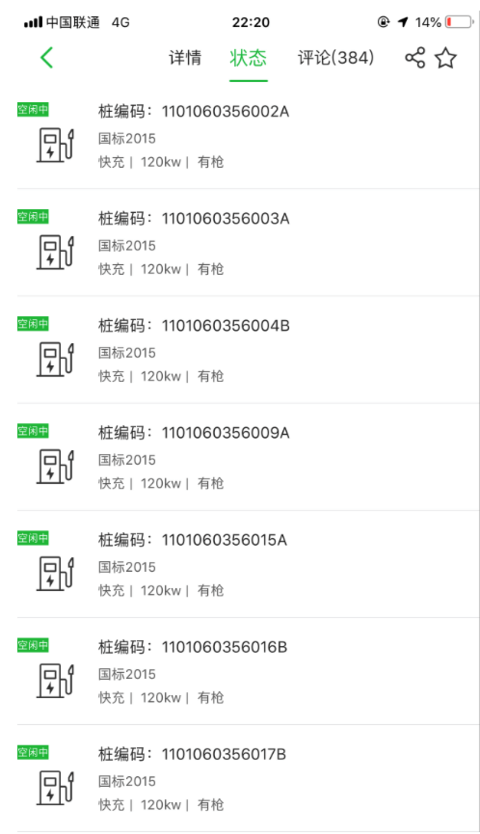
Task: Select pile code 1101060356016B text
Action: pos(193,647)
